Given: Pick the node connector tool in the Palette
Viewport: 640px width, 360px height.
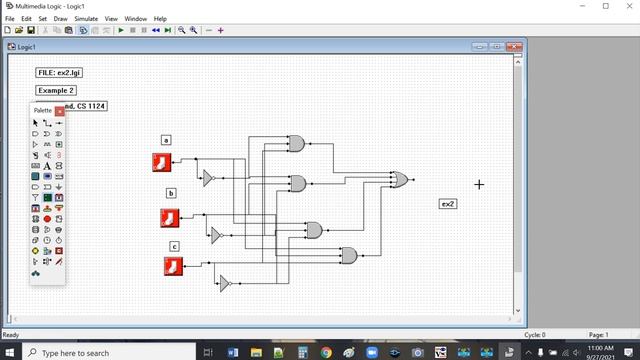Looking at the screenshot, I should (59, 123).
